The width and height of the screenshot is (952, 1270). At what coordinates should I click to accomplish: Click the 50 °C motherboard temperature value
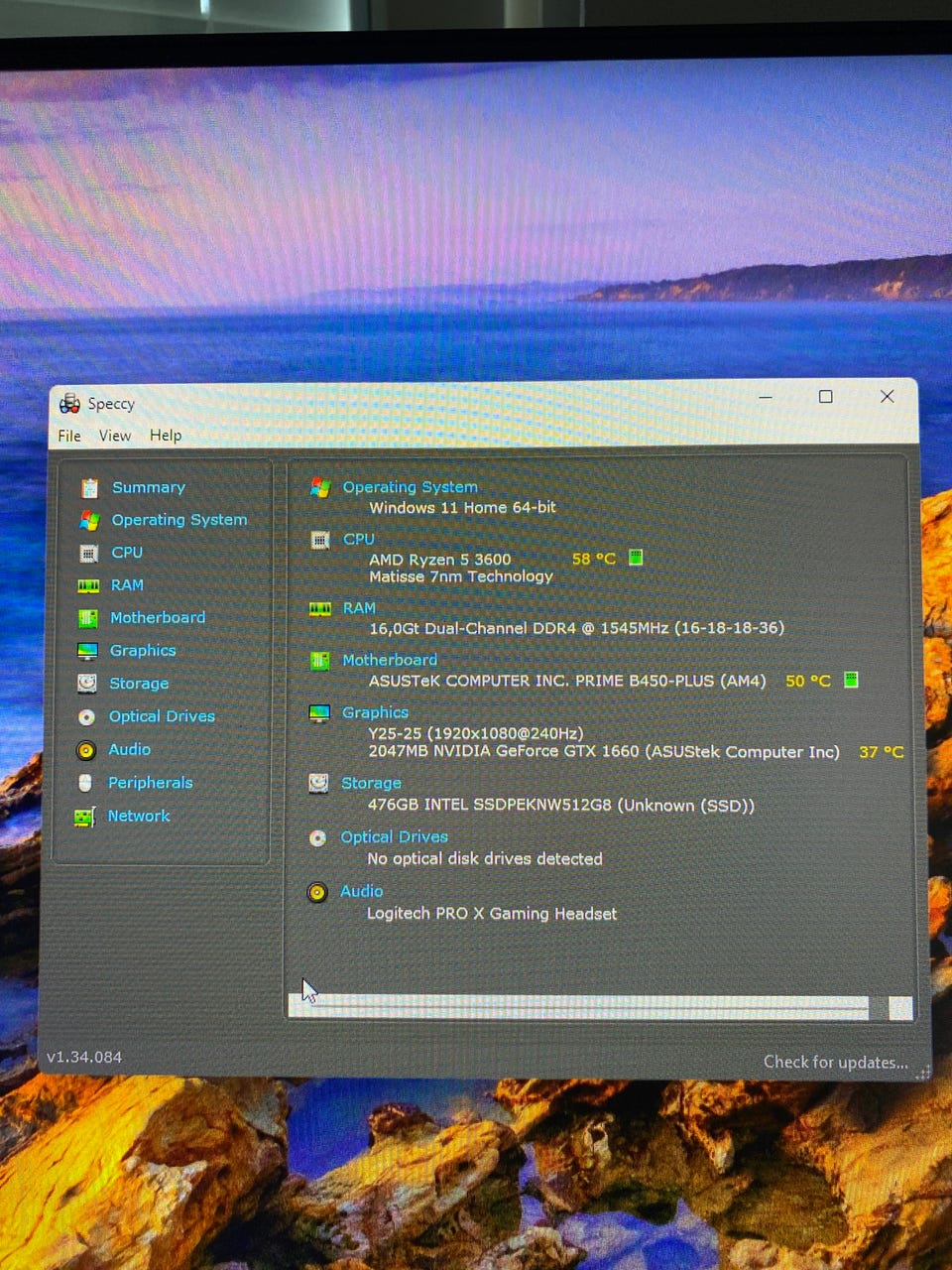(x=808, y=681)
